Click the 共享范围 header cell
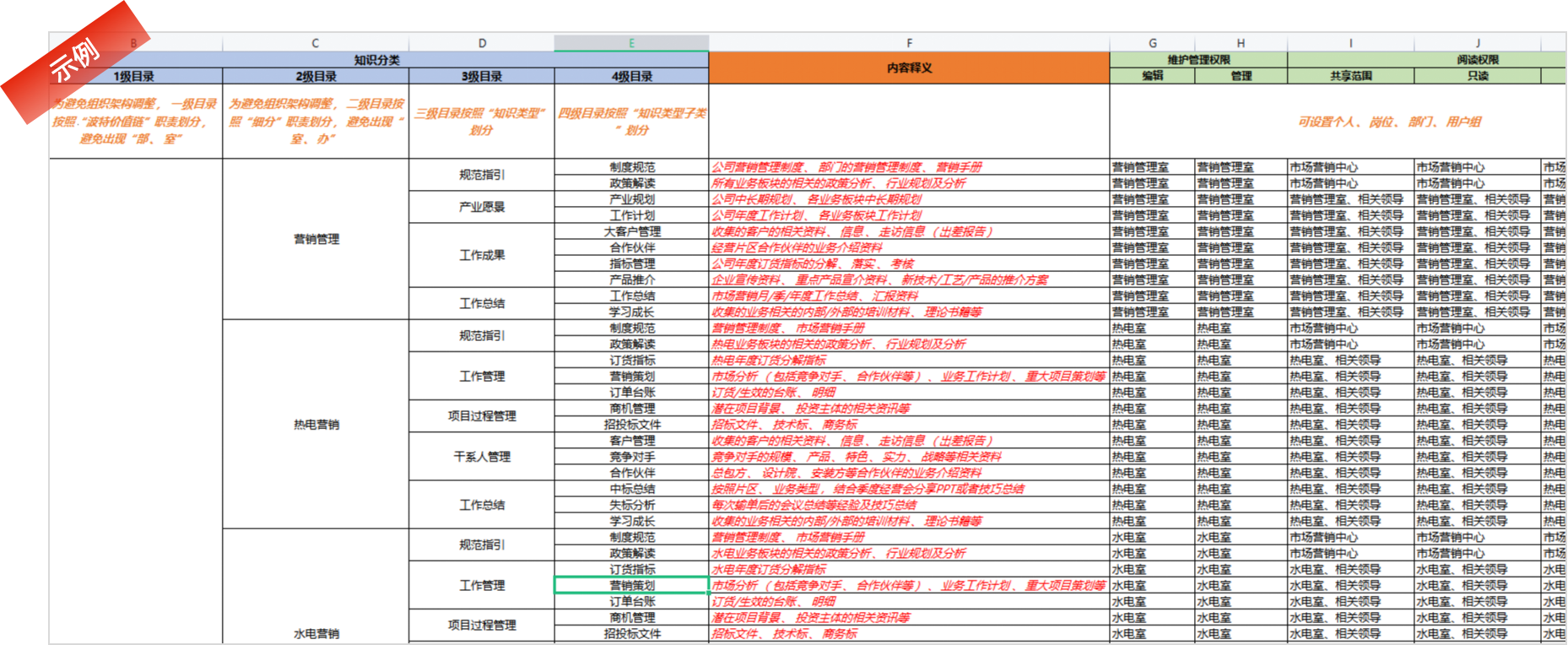1568x645 pixels. 1350,76
